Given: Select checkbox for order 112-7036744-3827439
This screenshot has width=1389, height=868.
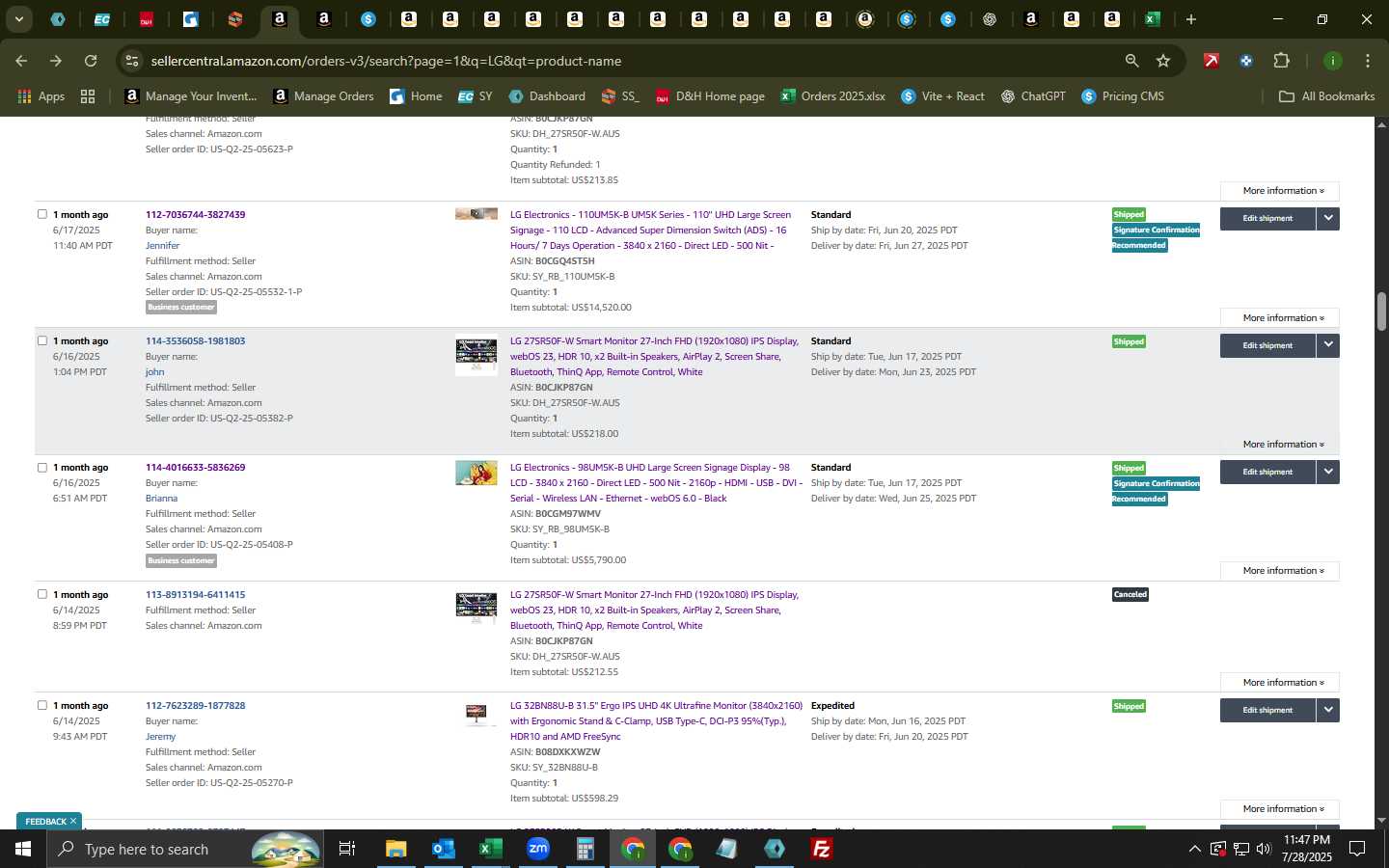Looking at the screenshot, I should (42, 214).
